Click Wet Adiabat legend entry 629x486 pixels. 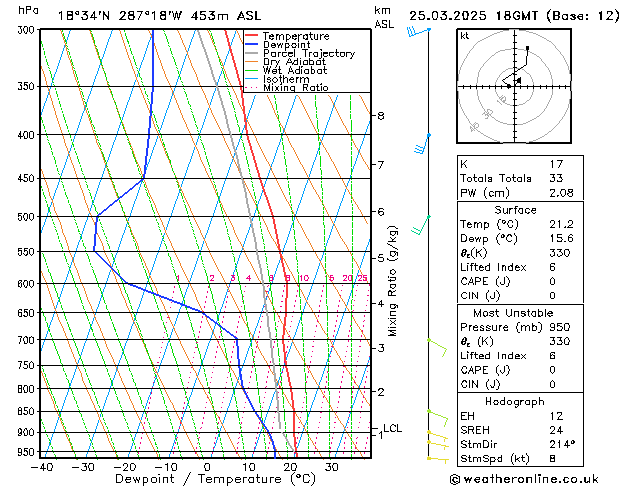295,70
